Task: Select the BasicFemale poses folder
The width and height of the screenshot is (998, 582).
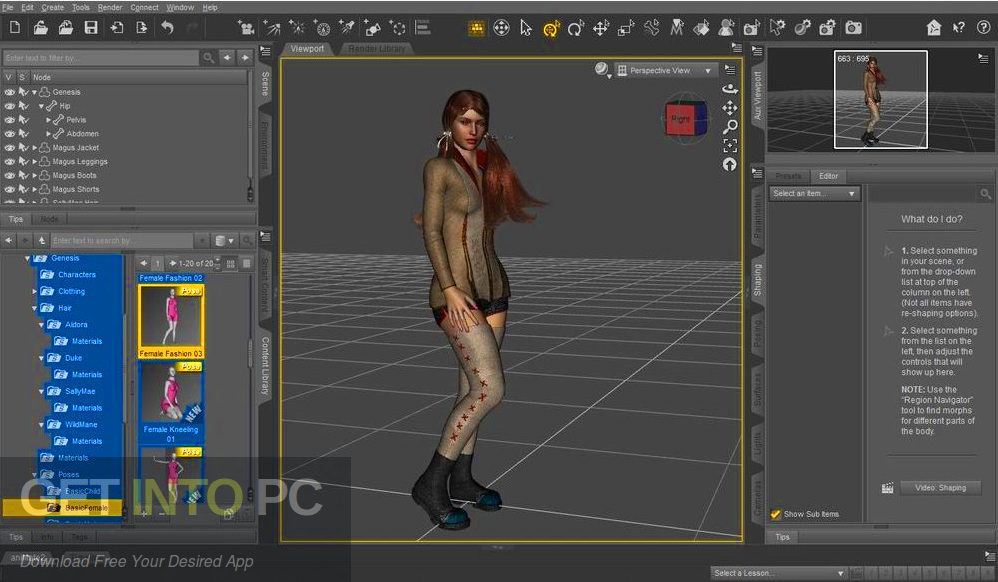Action: coord(86,508)
